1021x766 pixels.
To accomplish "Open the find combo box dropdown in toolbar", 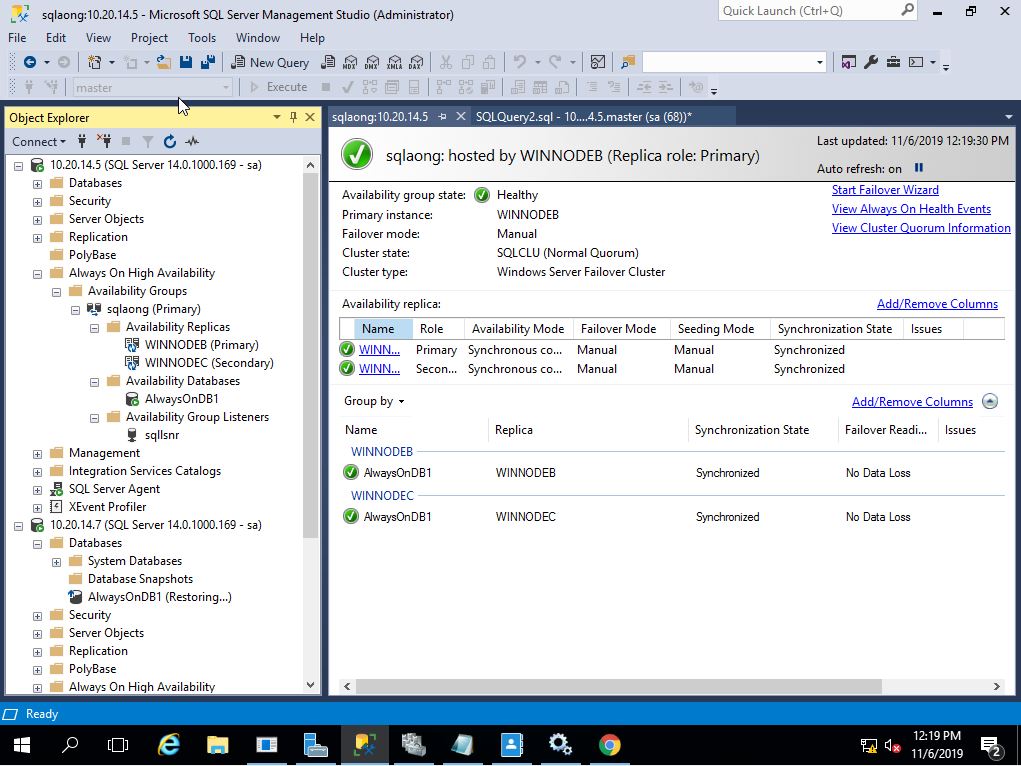I will pyautogui.click(x=819, y=63).
